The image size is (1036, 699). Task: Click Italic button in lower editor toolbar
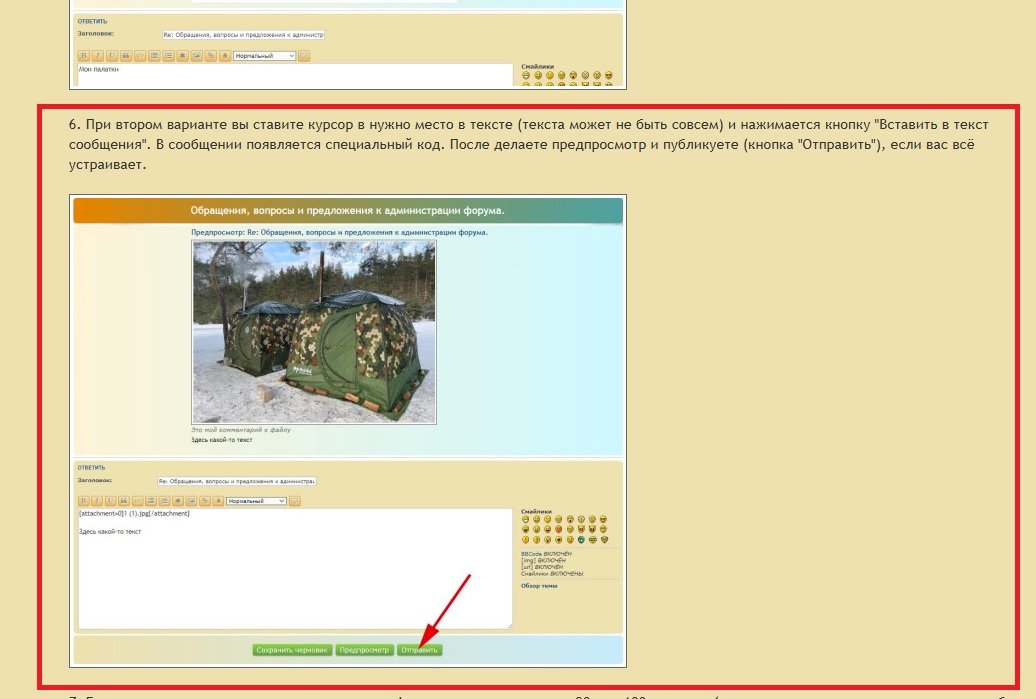tap(97, 501)
